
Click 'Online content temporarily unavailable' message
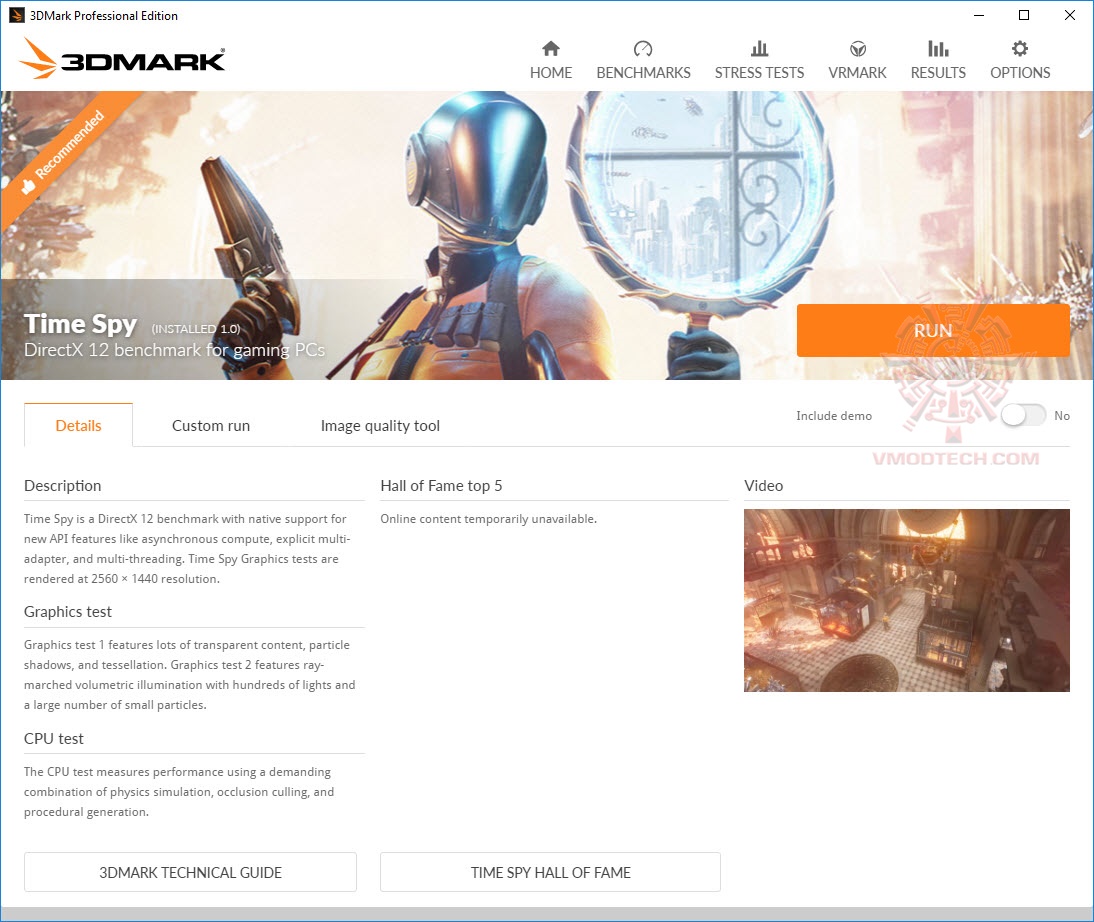(x=488, y=519)
